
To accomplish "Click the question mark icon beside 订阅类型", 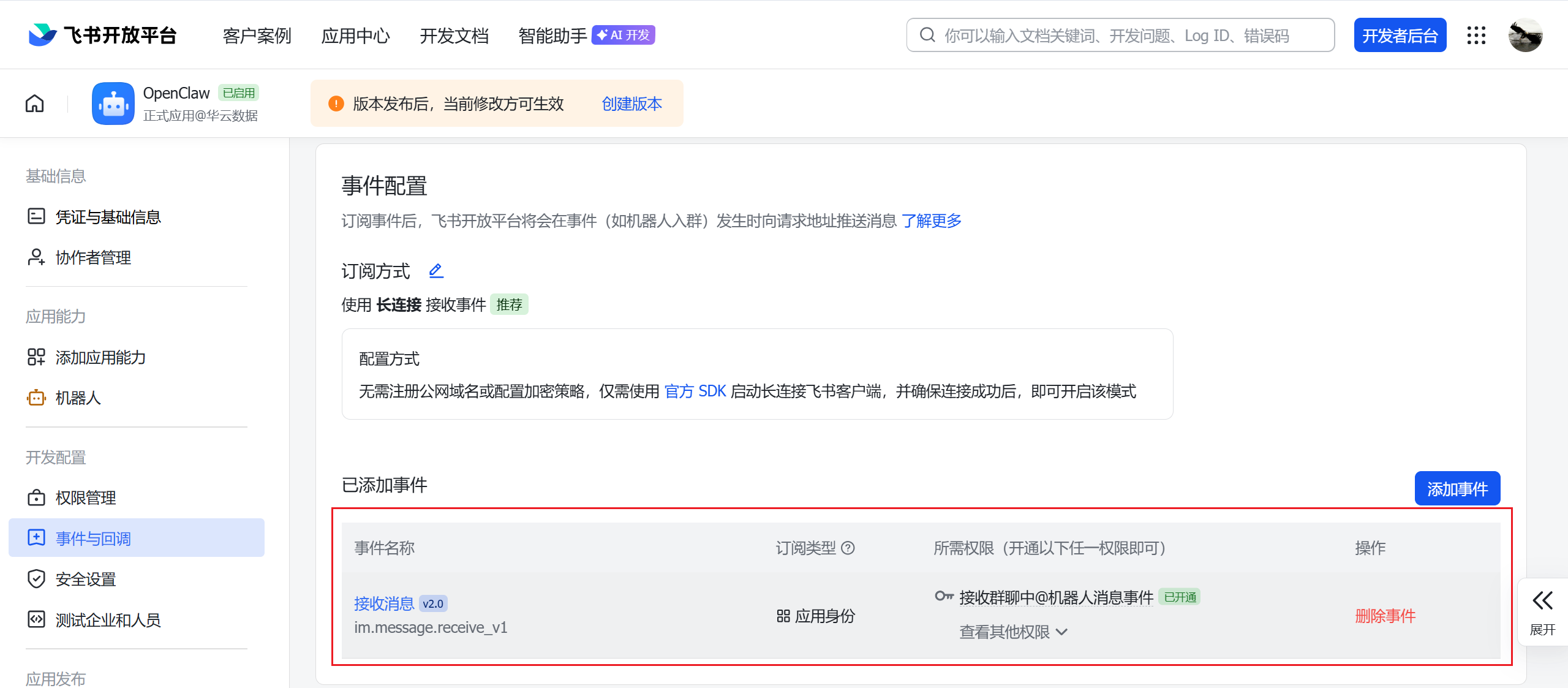I will tap(848, 548).
